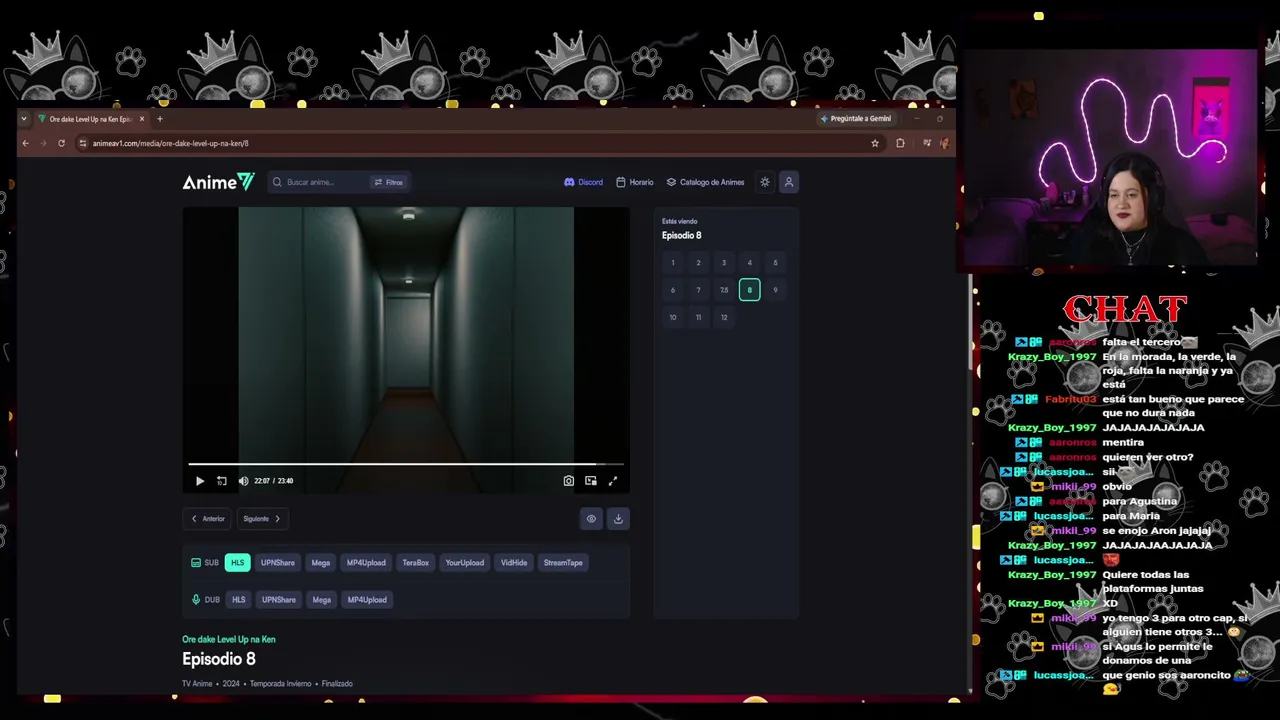Jump to episode 3 in episode list
This screenshot has width=1280, height=720.
tap(724, 263)
